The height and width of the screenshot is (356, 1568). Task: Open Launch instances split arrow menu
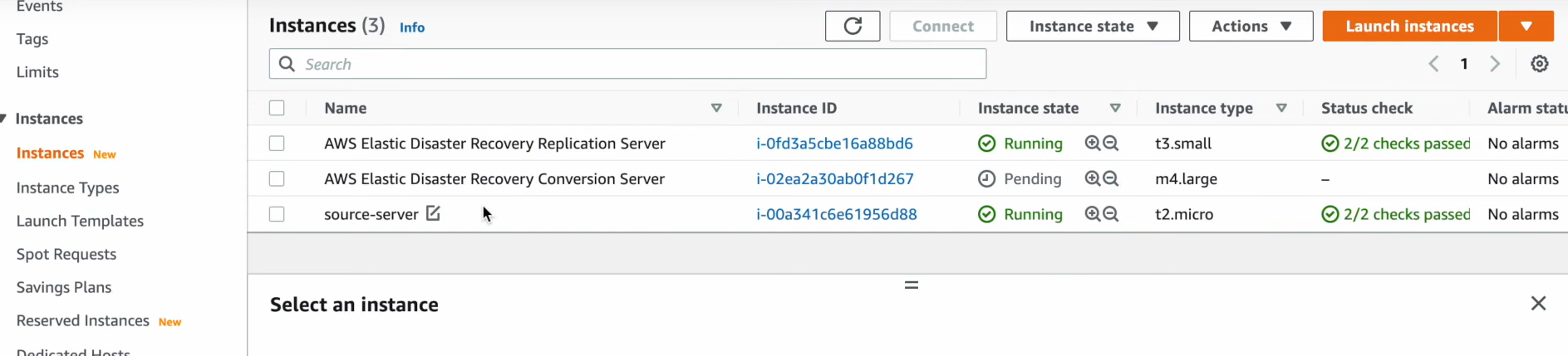tap(1526, 26)
